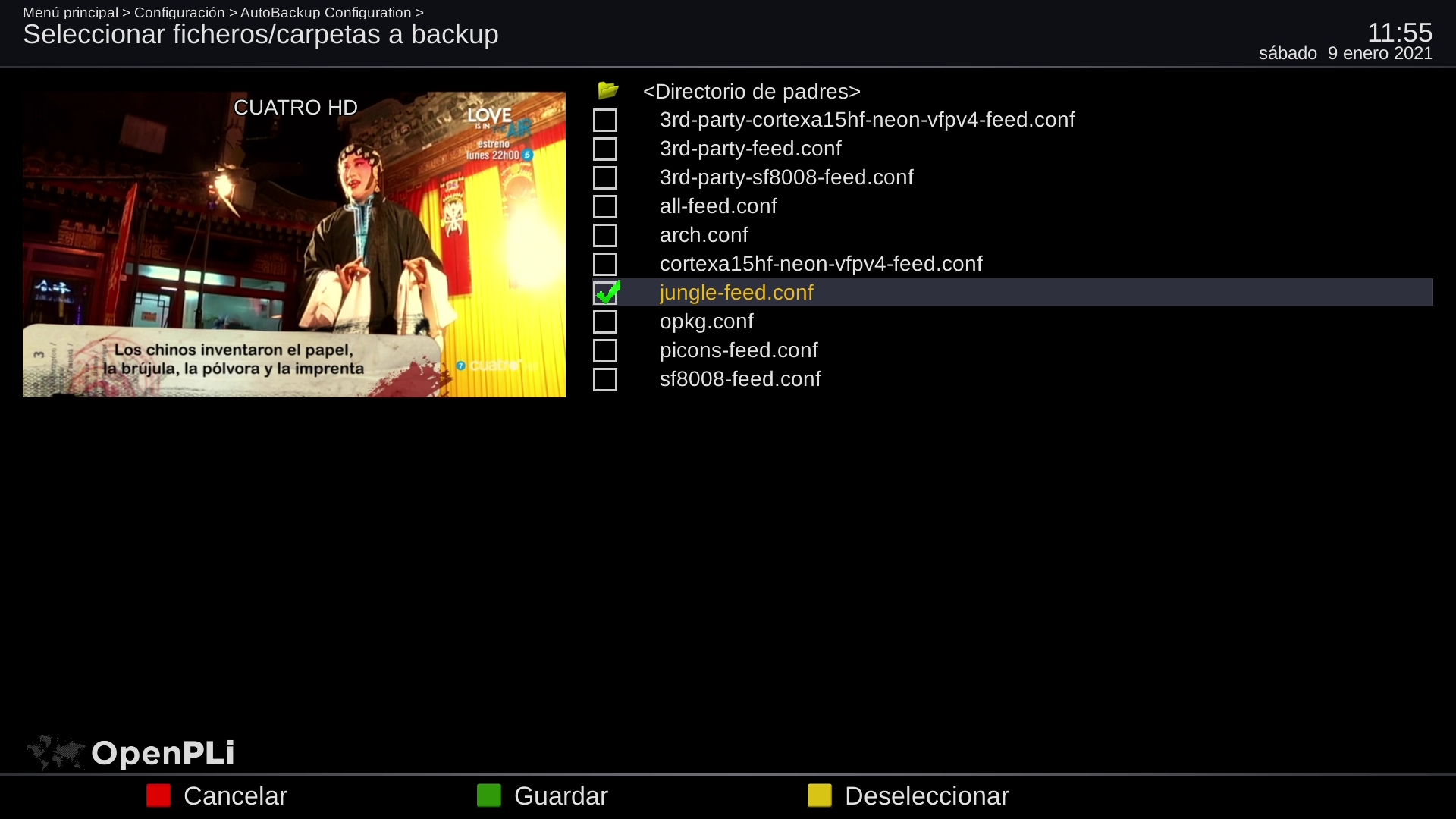Viewport: 1456px width, 819px height.
Task: Uncheck the green checkmark on jungle-feed.conf
Action: [x=606, y=293]
